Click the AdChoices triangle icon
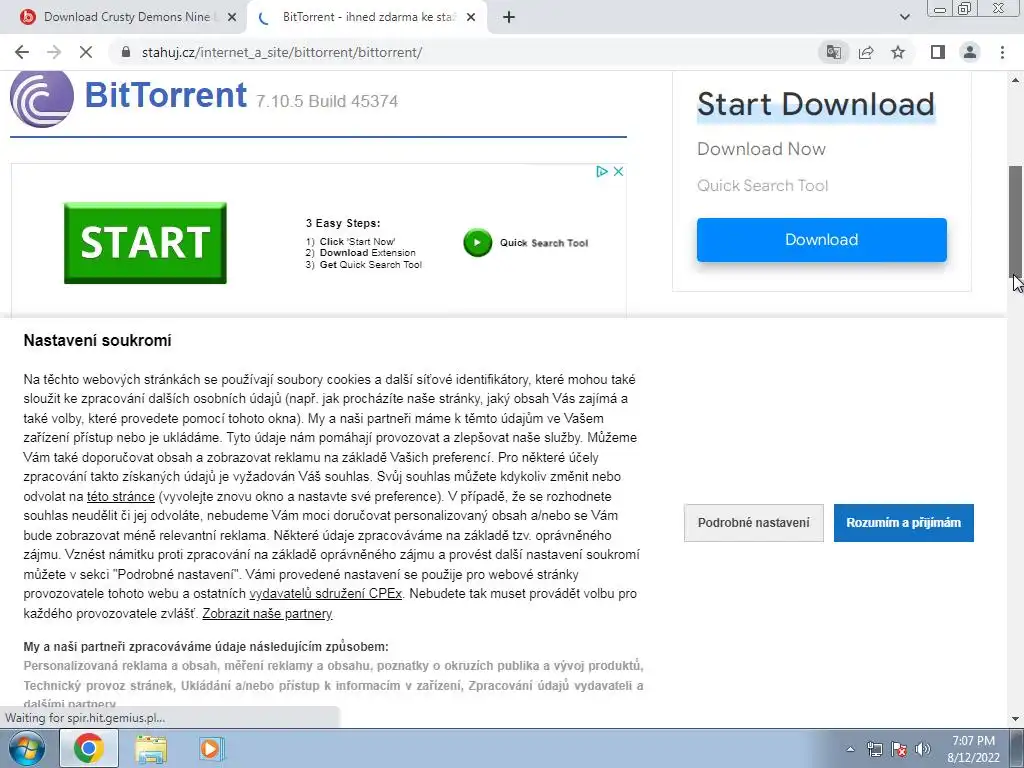Viewport: 1024px width, 768px height. [601, 171]
